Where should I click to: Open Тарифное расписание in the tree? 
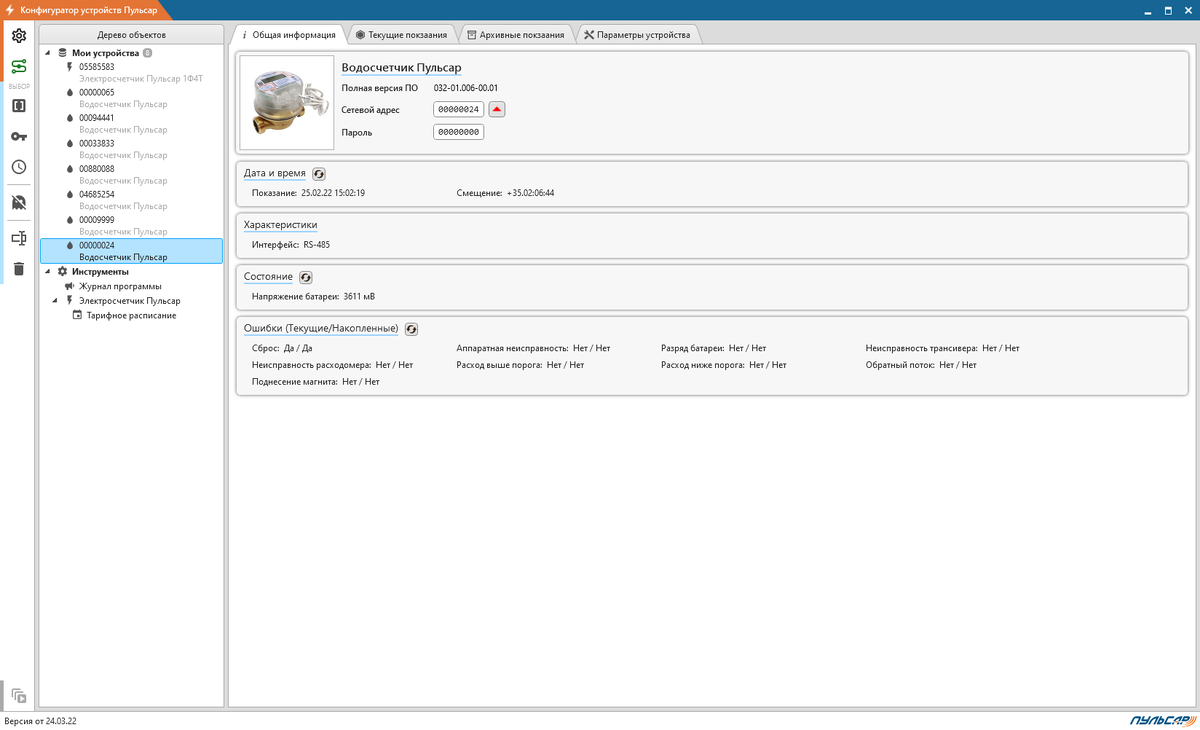coord(131,315)
